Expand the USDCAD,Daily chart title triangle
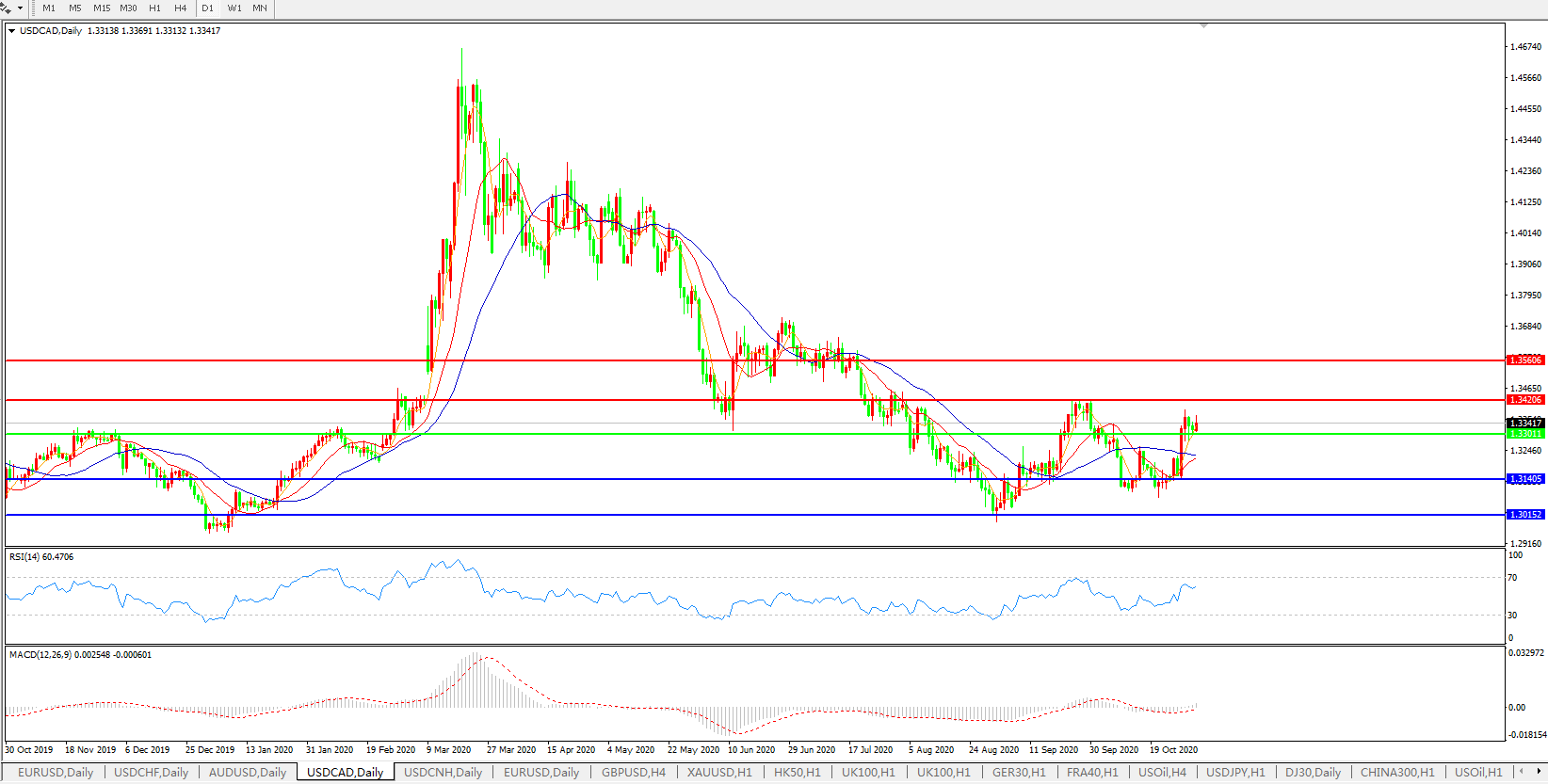The width and height of the screenshot is (1548, 784). coord(12,31)
